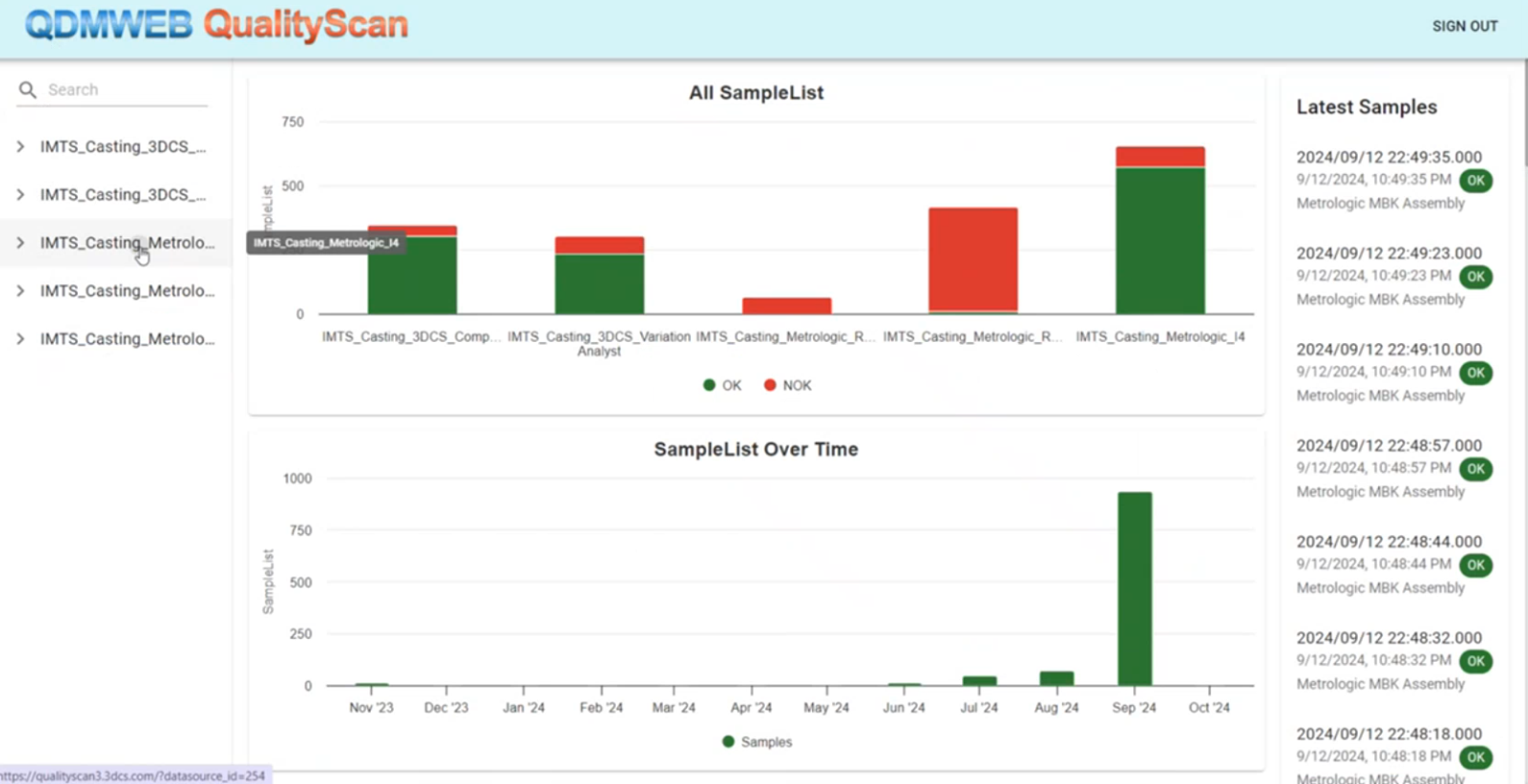Click the green OK bar for IMTS_Casting_3DCS_Comp...
The height and width of the screenshot is (784, 1528).
click(x=412, y=275)
